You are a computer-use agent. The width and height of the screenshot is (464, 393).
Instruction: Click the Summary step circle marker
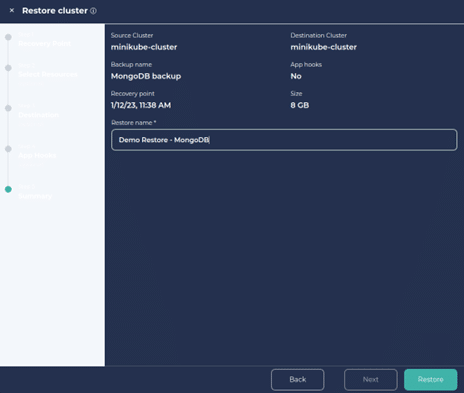8,189
